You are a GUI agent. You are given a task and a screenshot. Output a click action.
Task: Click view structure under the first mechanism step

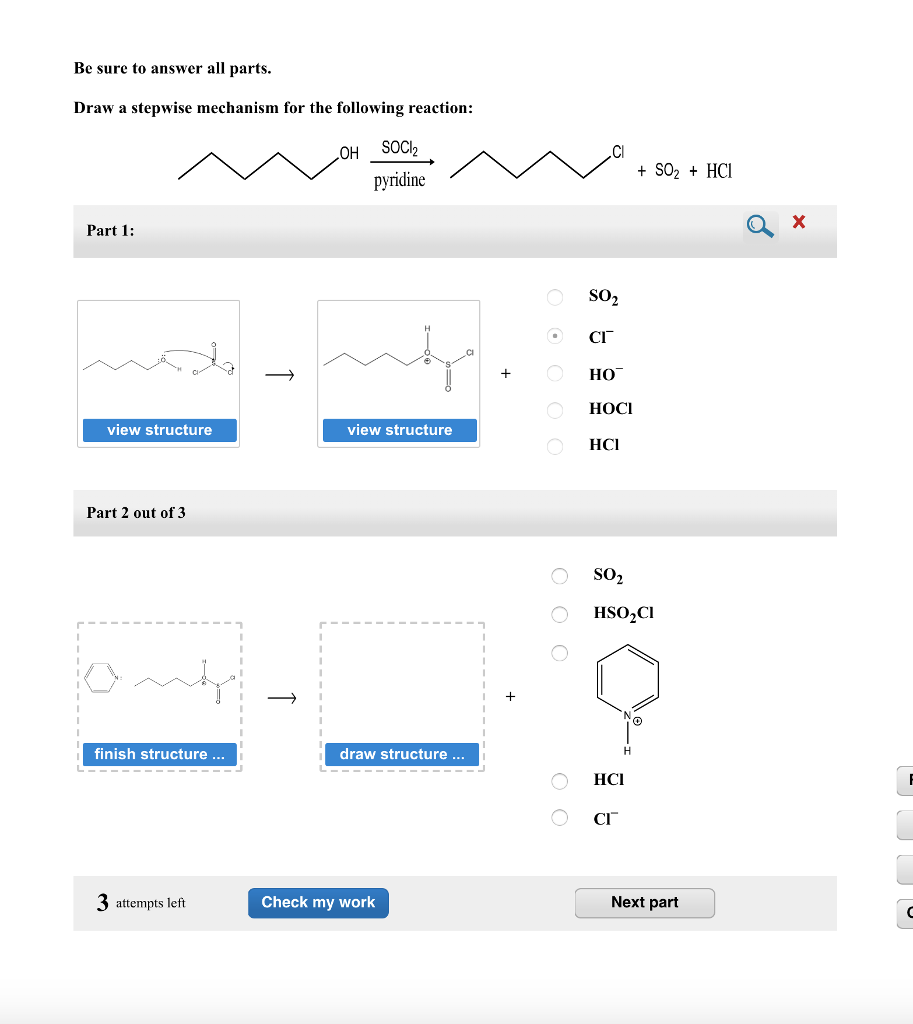[x=158, y=430]
